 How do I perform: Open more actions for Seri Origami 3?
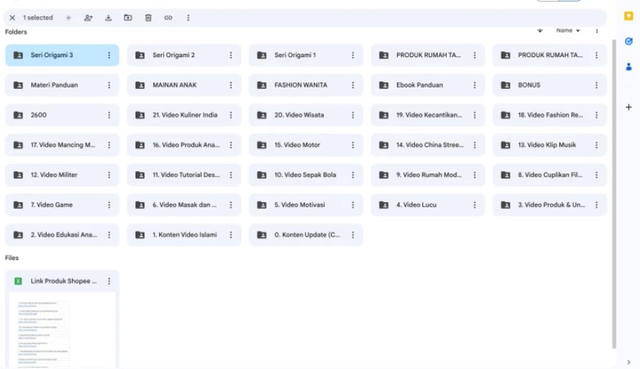[x=109, y=55]
